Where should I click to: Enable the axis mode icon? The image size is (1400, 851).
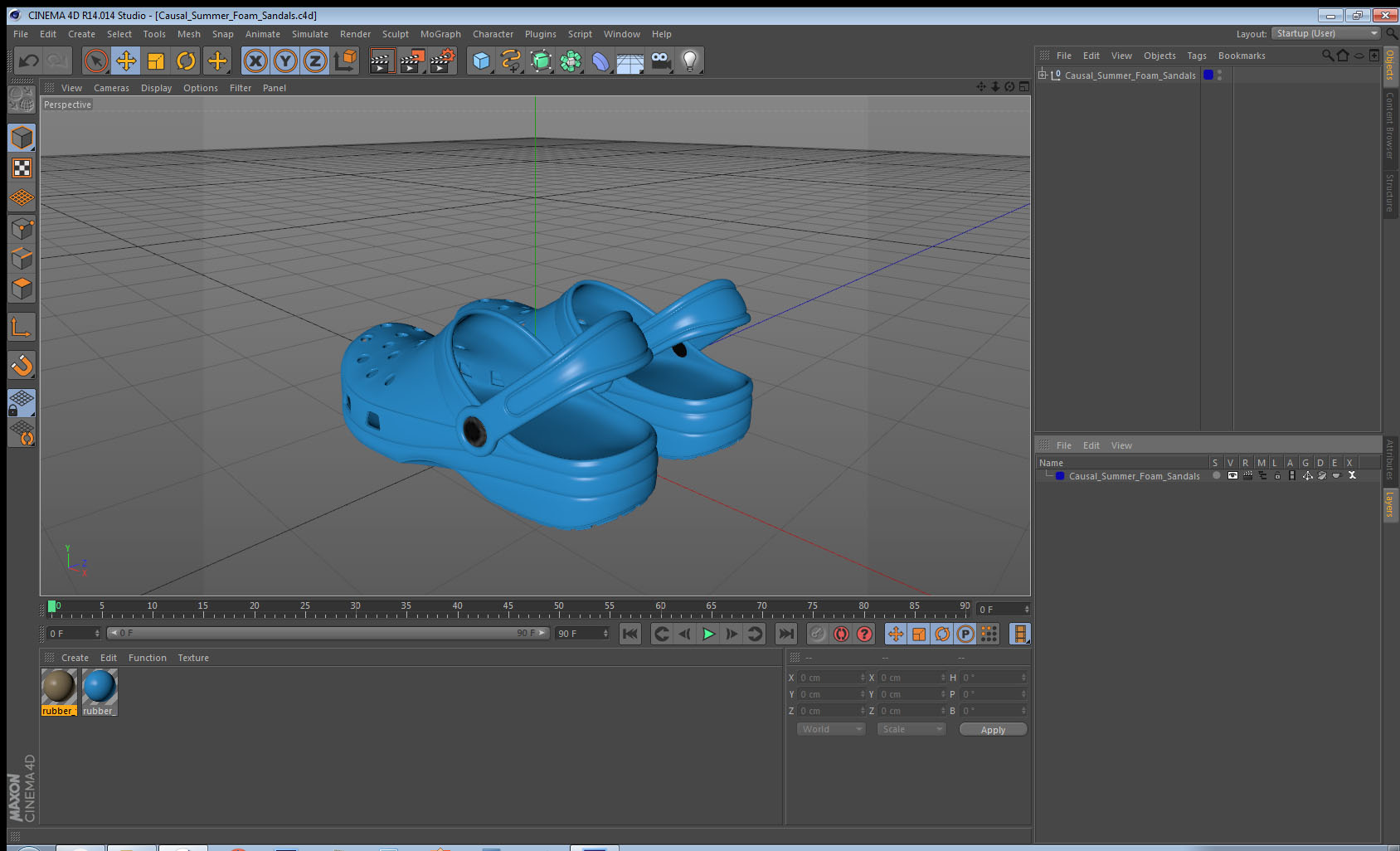pos(22,328)
